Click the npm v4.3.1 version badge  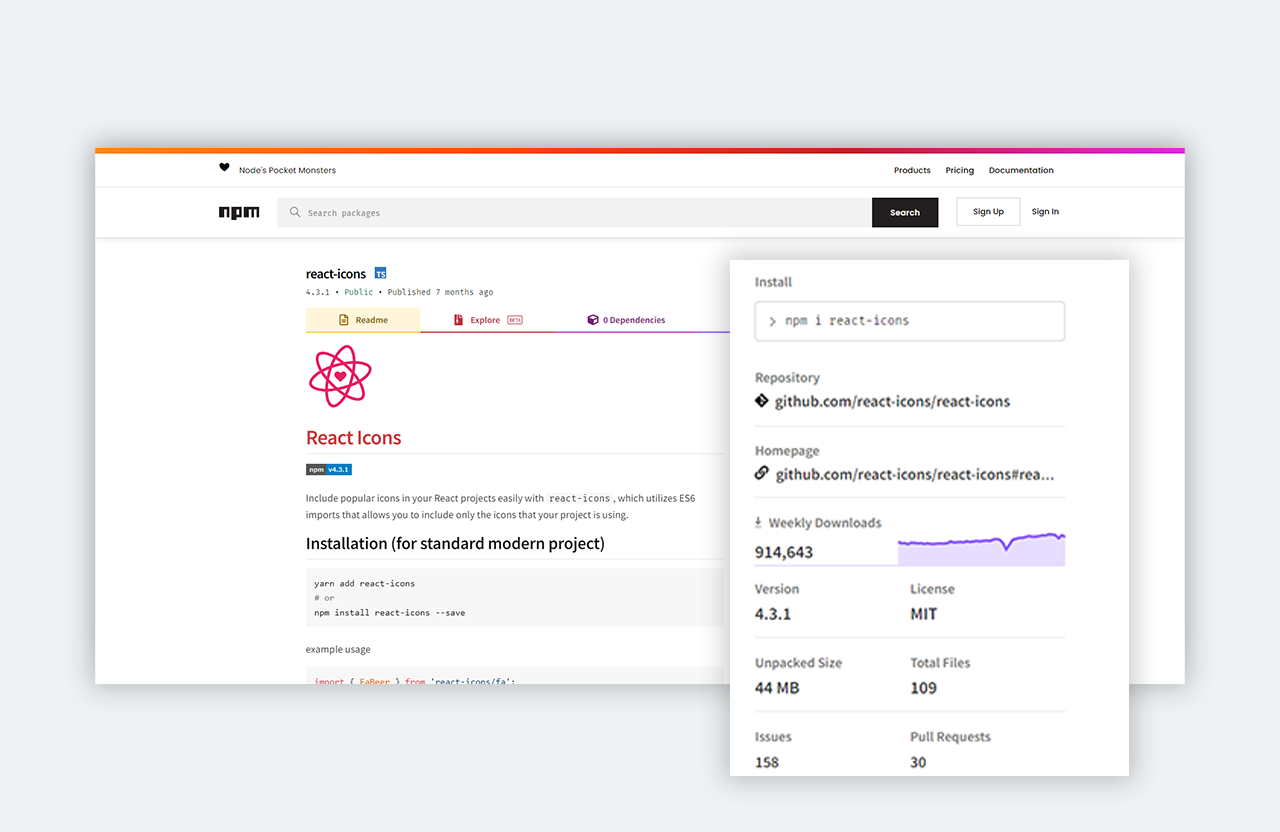click(x=329, y=469)
